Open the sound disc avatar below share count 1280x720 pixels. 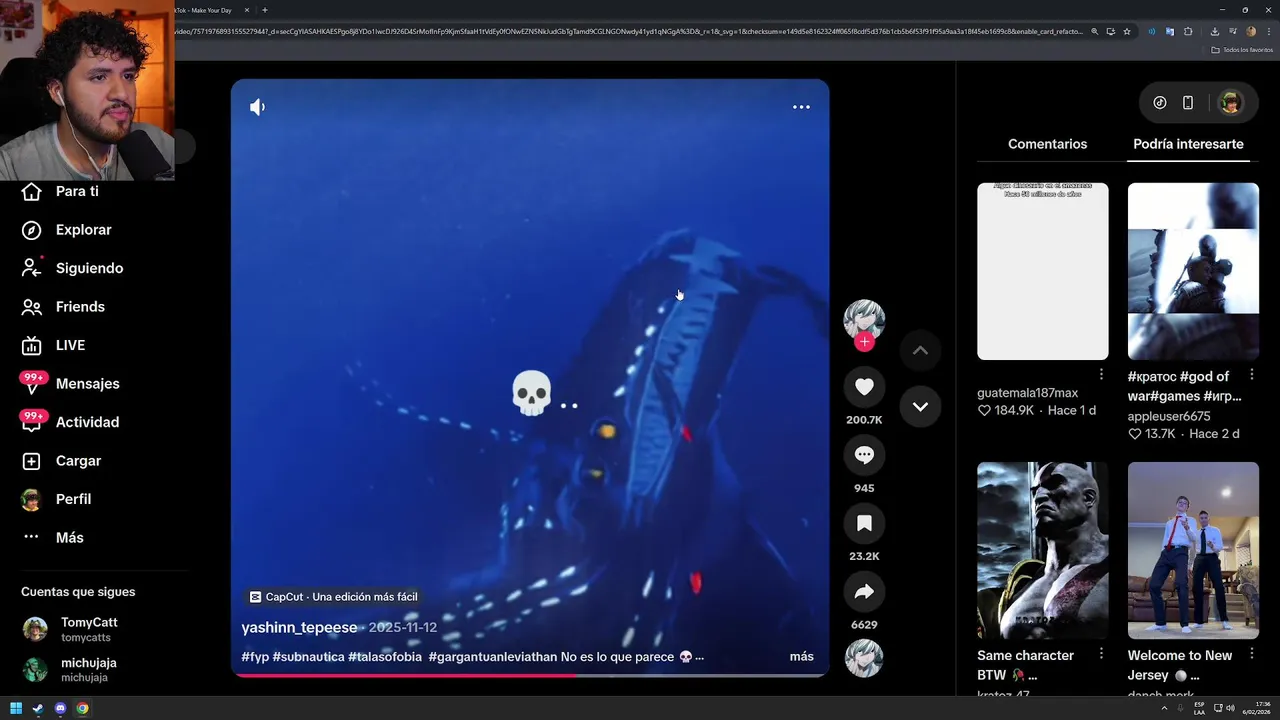(864, 659)
